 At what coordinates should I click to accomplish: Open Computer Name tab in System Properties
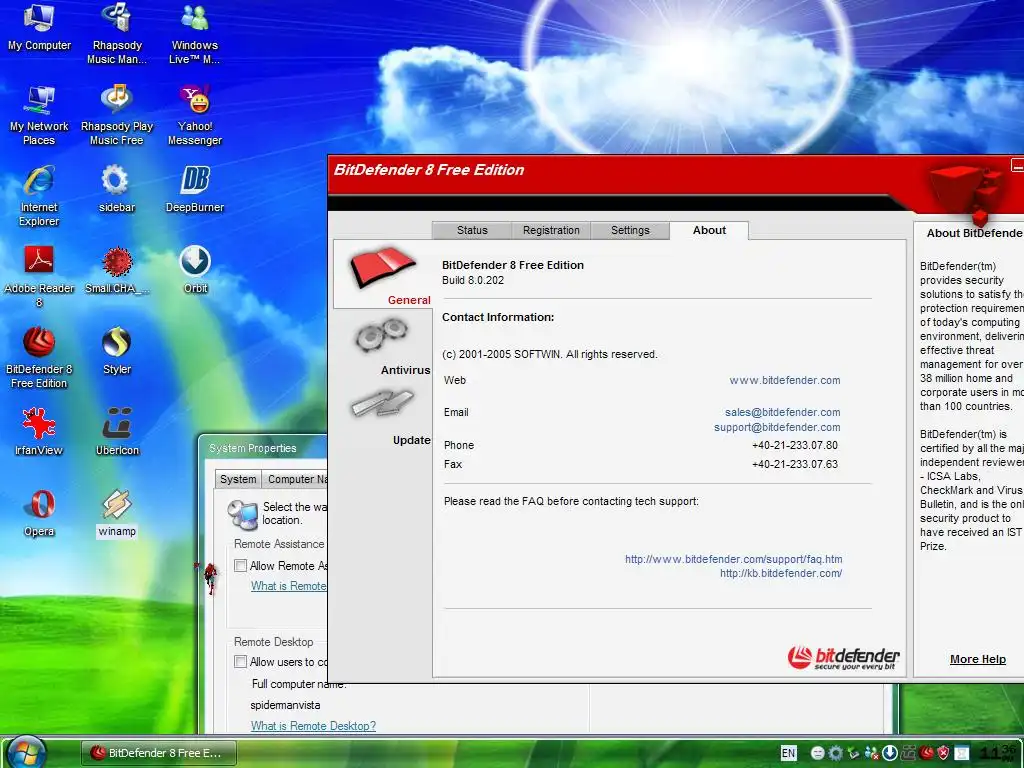[x=295, y=479]
